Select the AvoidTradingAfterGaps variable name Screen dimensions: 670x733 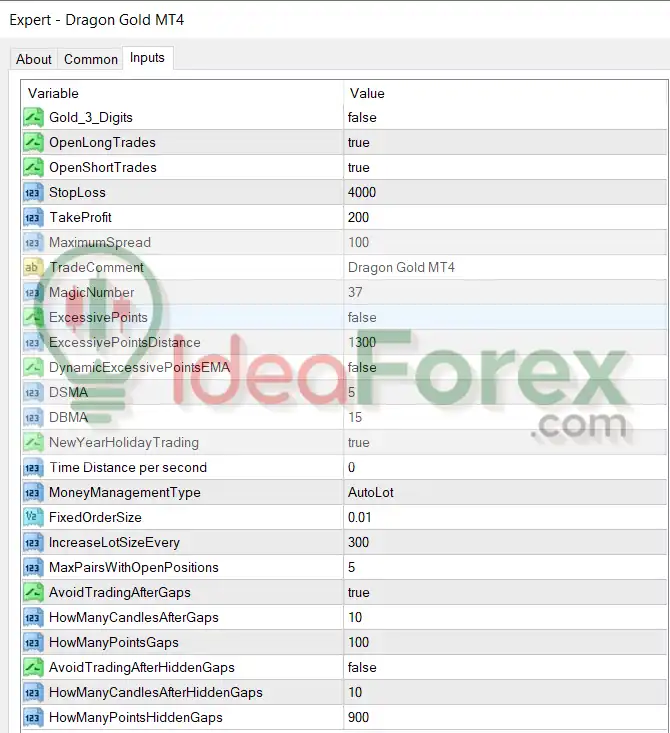click(120, 593)
